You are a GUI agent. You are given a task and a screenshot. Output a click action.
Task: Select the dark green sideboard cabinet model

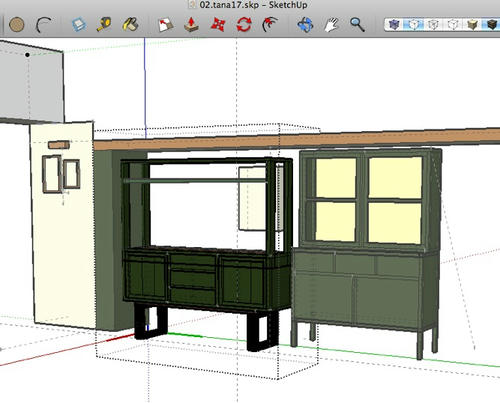coord(207,253)
